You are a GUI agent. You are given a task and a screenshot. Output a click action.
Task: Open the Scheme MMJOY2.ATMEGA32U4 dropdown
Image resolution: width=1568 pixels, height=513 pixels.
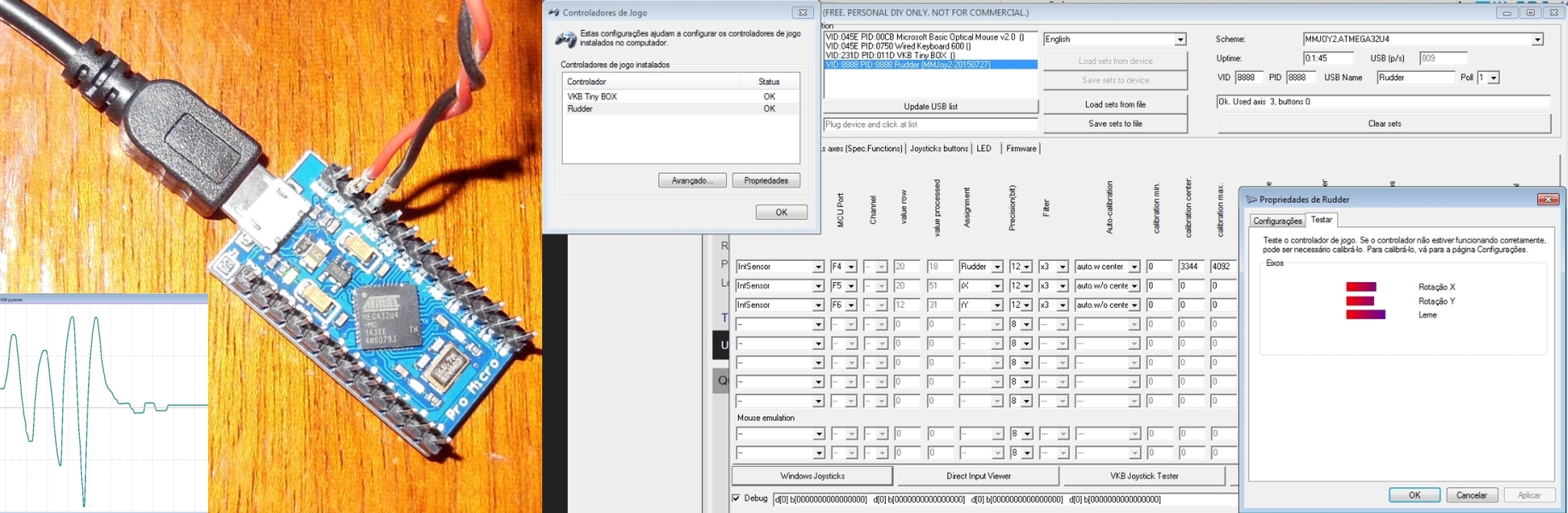coord(1536,40)
